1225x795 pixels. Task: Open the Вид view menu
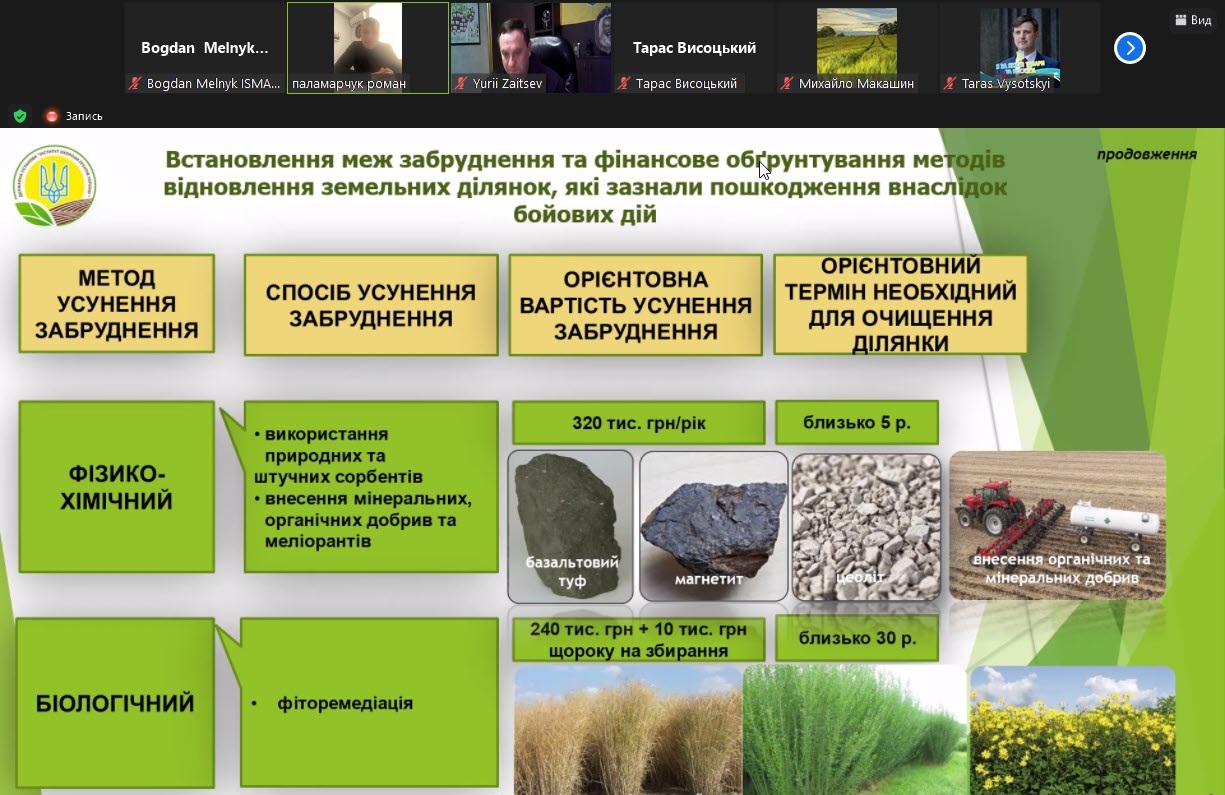point(1191,20)
